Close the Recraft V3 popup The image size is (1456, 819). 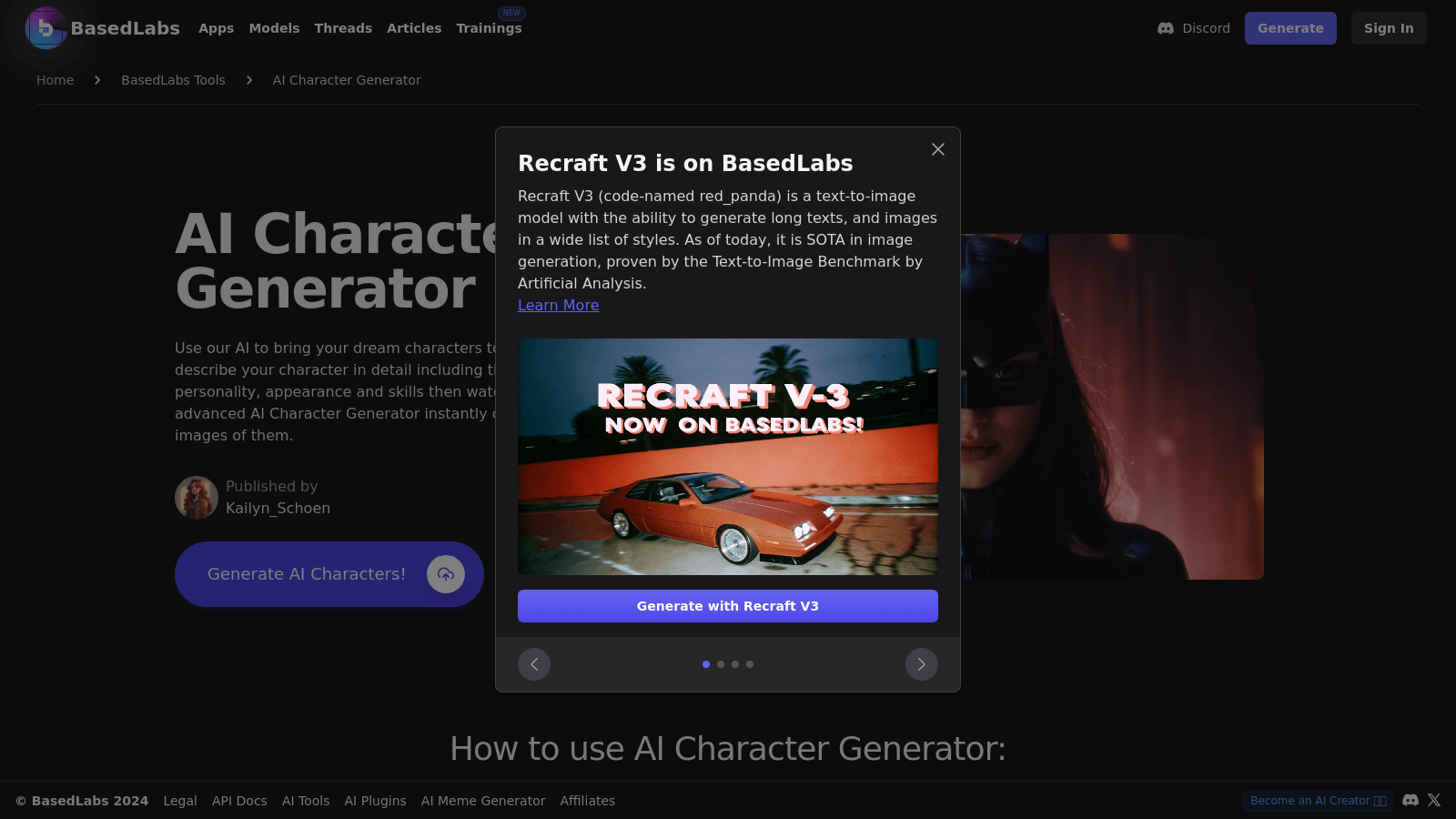pos(938,149)
